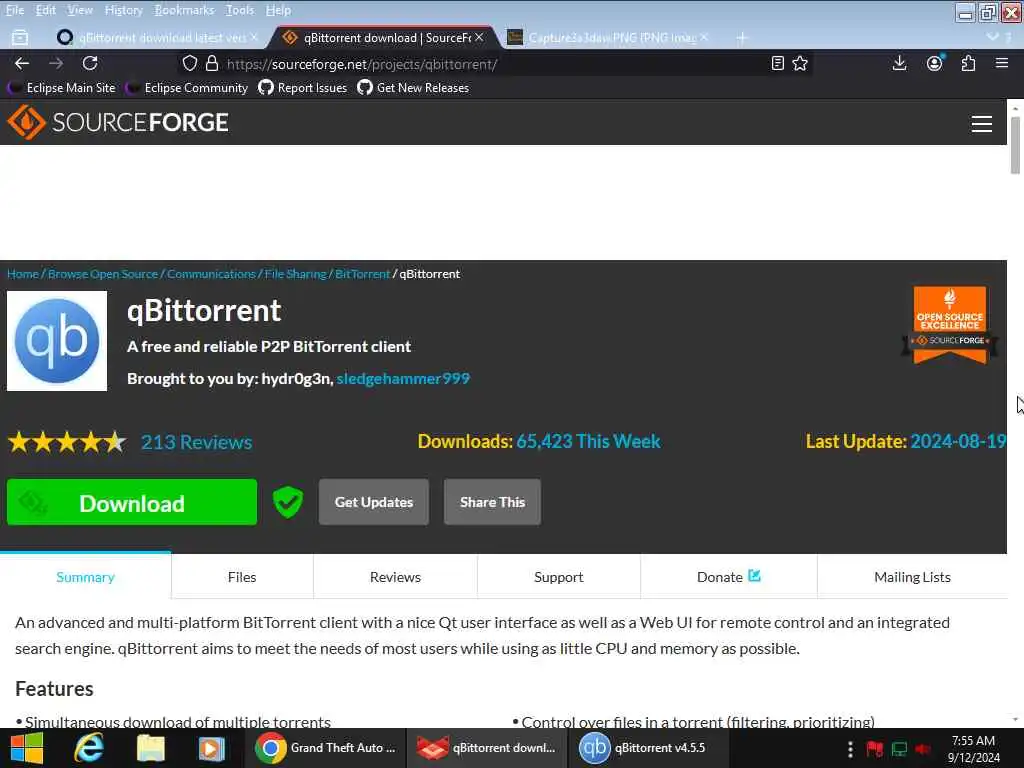The image size is (1024, 768).
Task: Open sledgehammer999 profile link
Action: (x=403, y=379)
